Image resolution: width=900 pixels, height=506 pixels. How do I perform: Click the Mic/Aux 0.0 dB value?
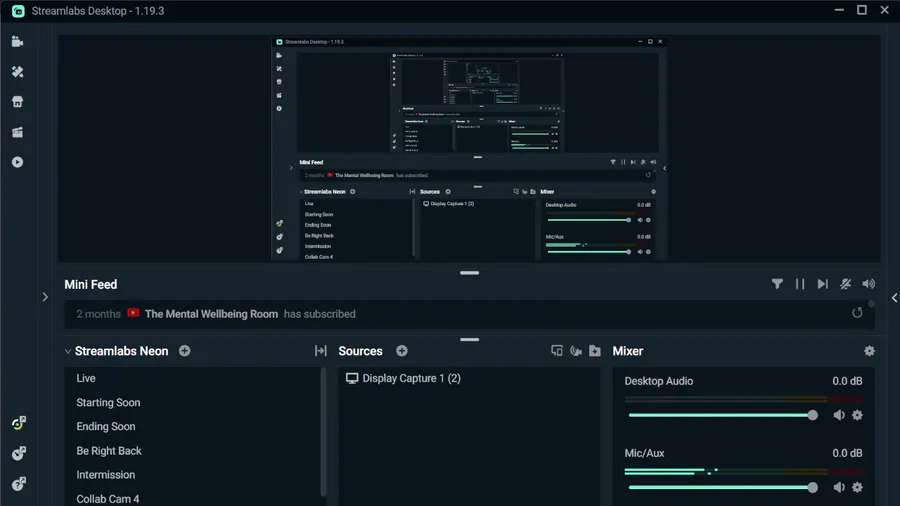[847, 453]
